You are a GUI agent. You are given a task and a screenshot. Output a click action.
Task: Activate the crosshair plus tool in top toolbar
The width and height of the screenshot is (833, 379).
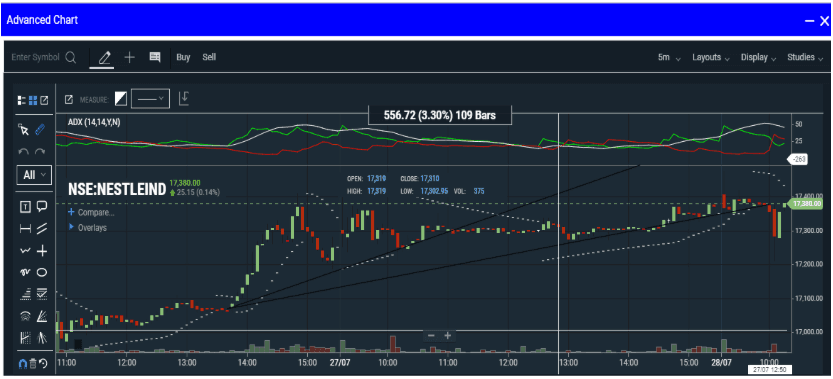130,57
